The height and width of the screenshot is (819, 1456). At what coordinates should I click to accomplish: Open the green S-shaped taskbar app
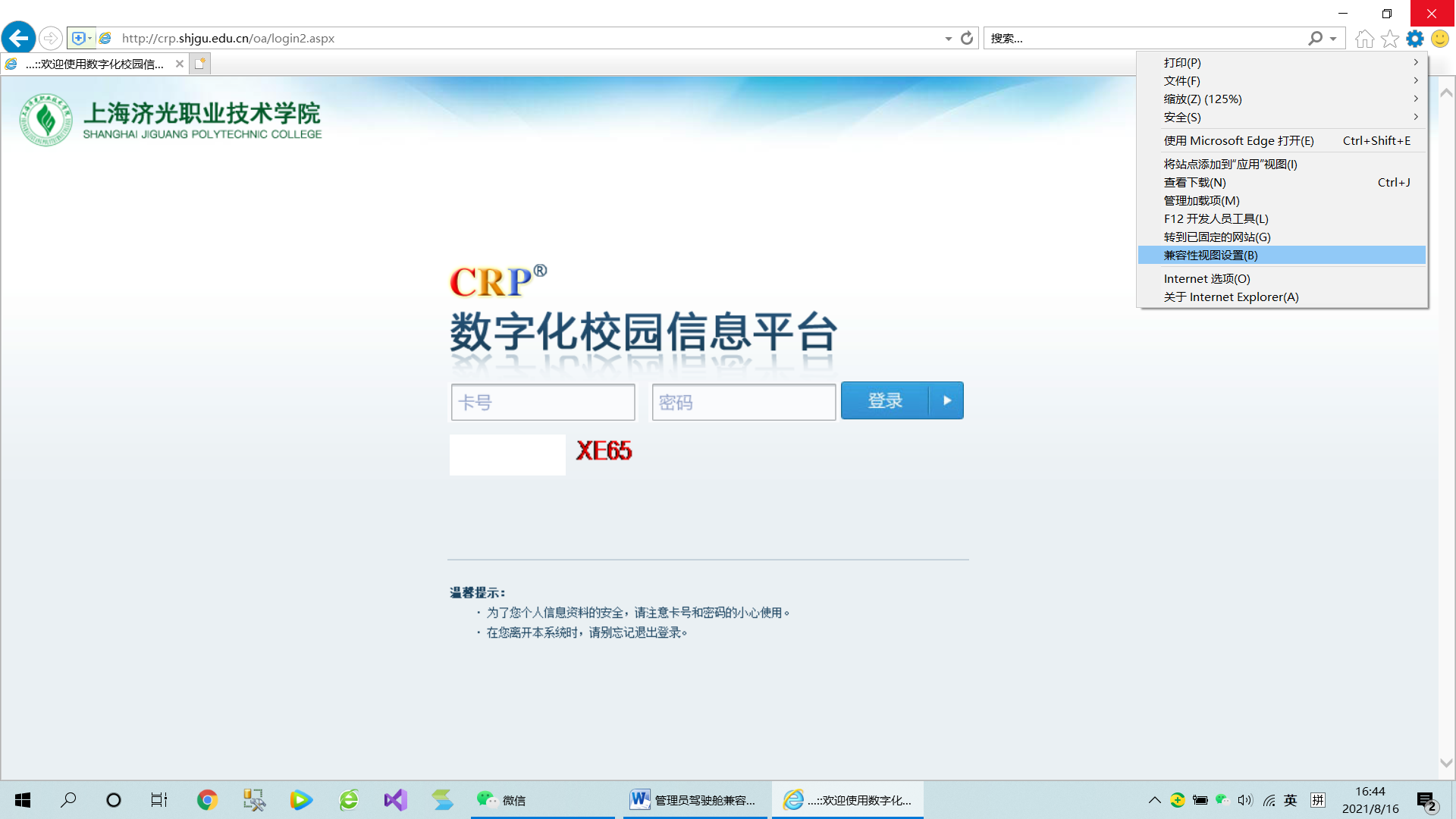coord(443,800)
